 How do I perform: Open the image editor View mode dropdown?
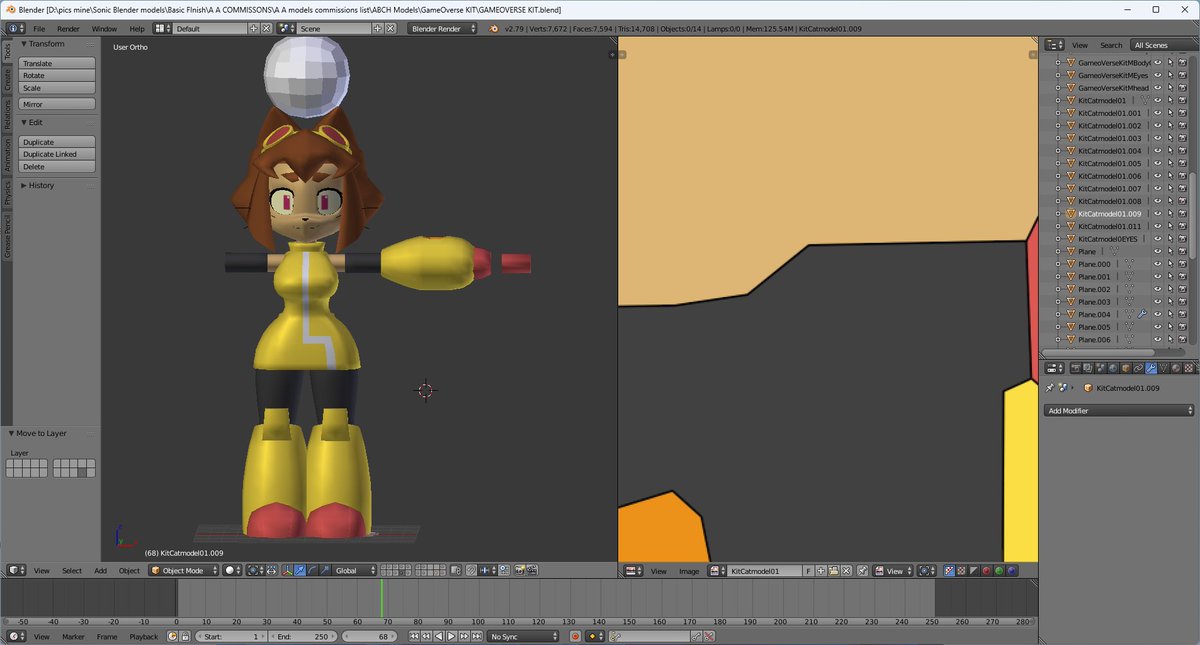893,571
